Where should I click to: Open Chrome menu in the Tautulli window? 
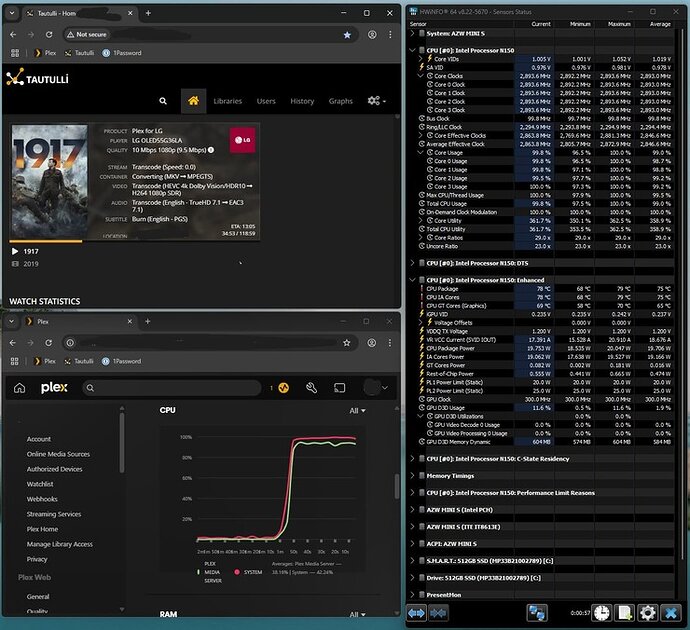(390, 34)
